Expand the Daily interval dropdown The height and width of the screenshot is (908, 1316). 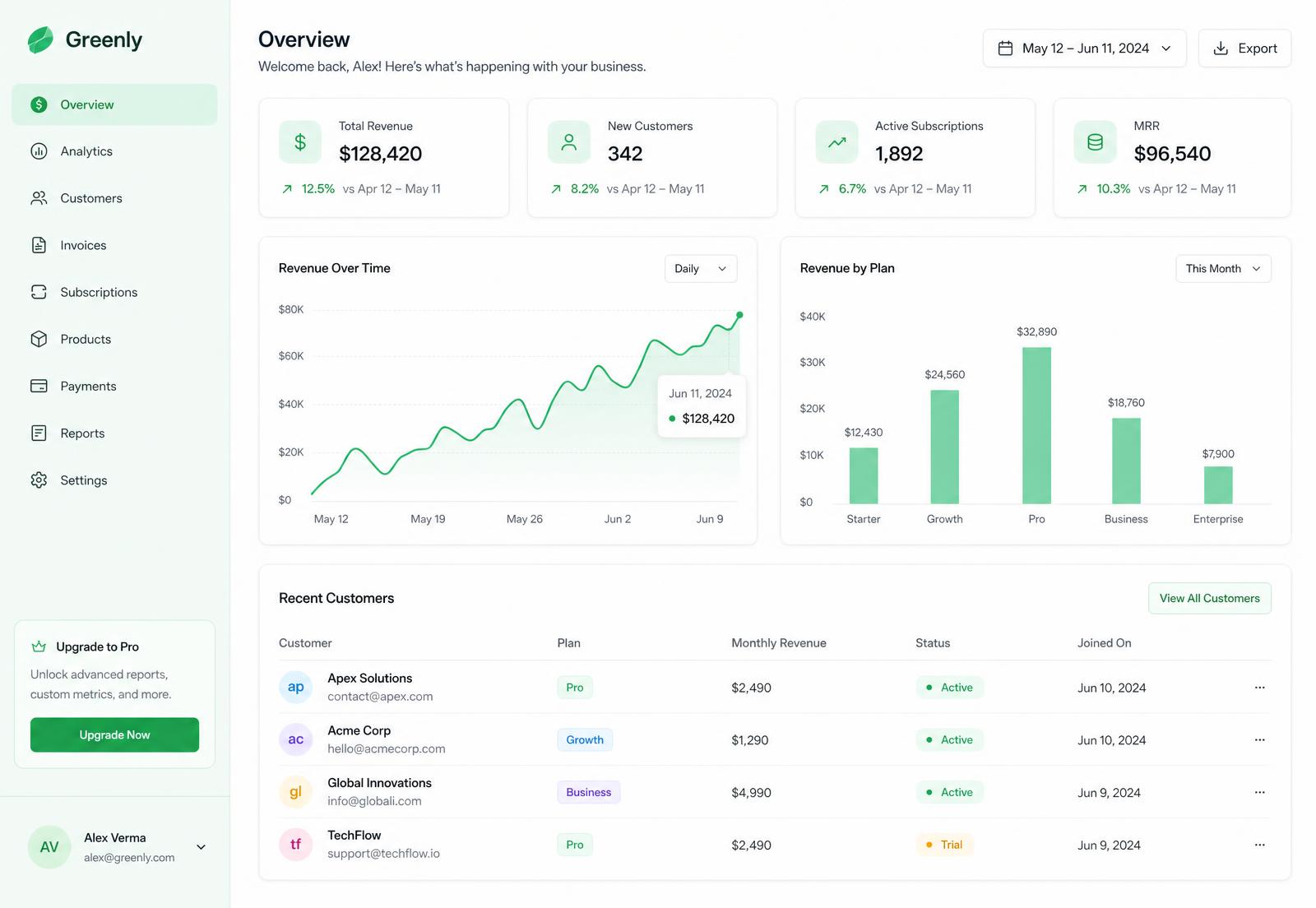pos(701,269)
